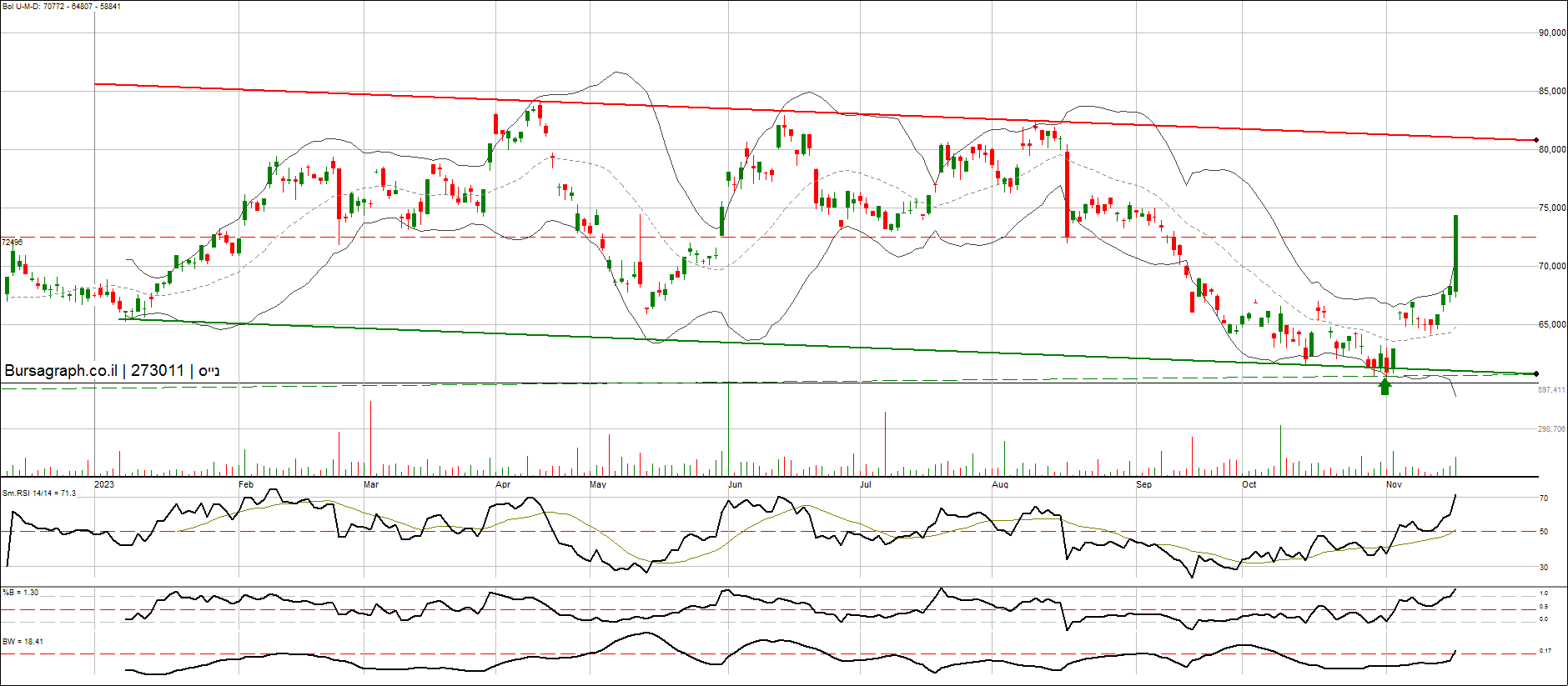Select the Nov label on time axis
The height and width of the screenshot is (686, 1568).
click(1394, 484)
